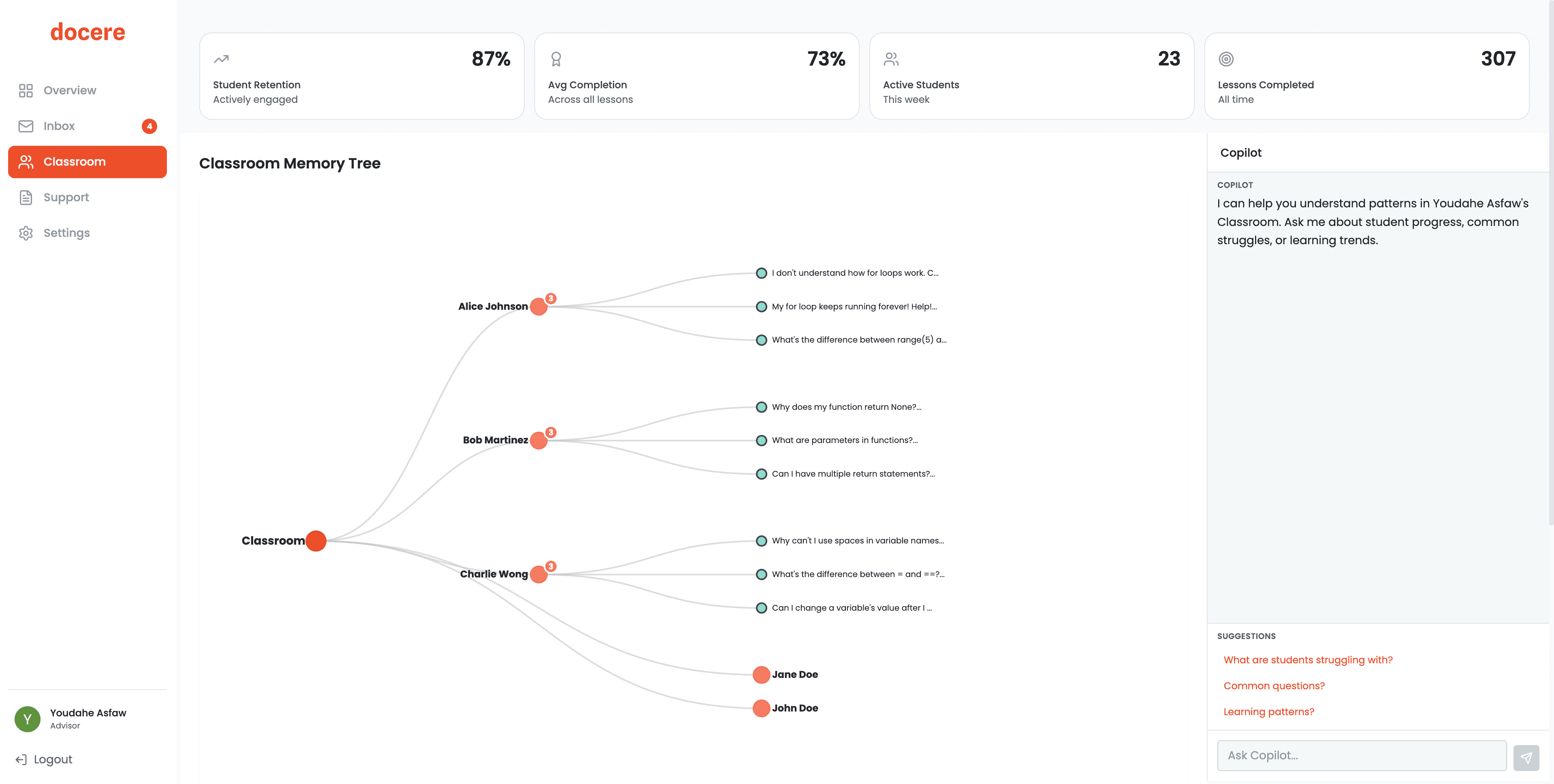Collapse the Bob Martinez node
1554x784 pixels.
point(539,441)
